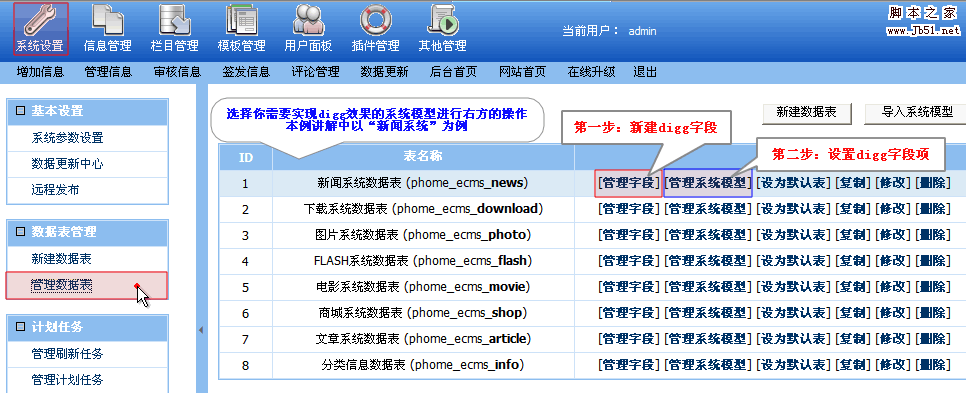
Task: Click the 基本设置 section header
Action: [87, 111]
